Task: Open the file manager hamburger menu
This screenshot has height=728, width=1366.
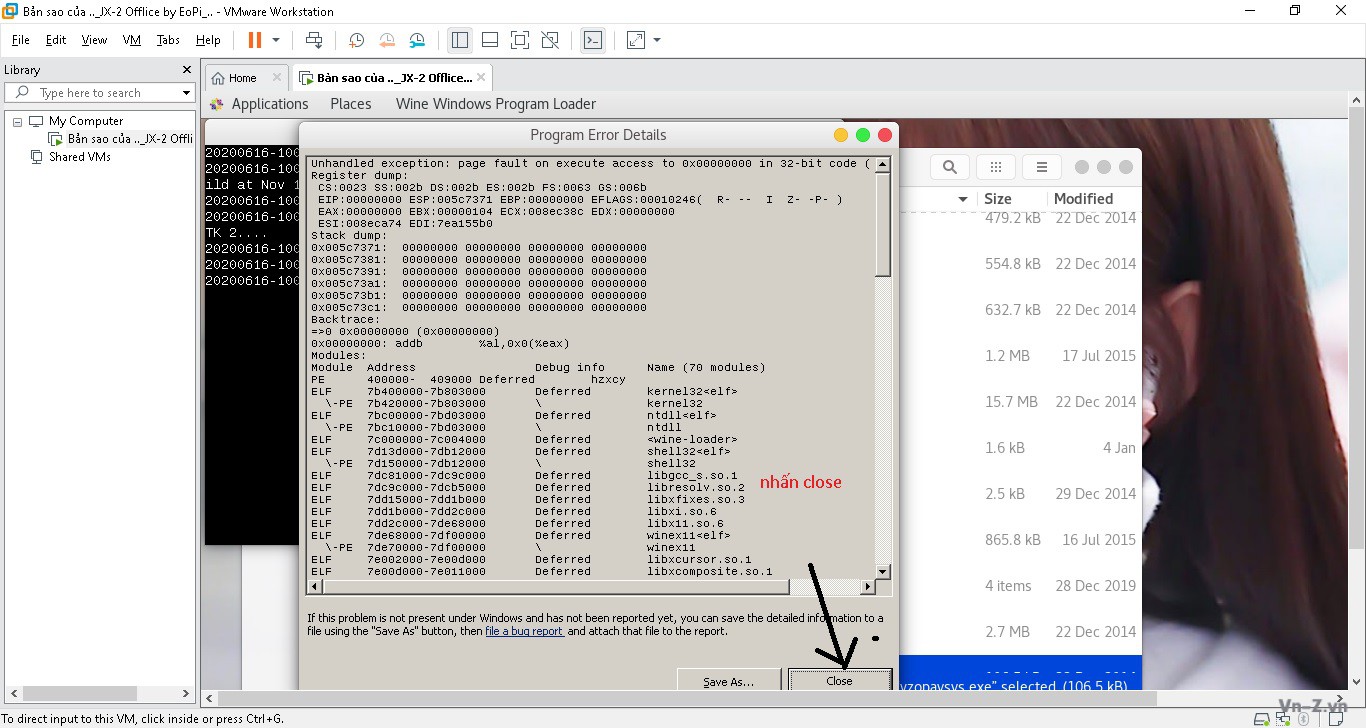Action: [x=1042, y=167]
